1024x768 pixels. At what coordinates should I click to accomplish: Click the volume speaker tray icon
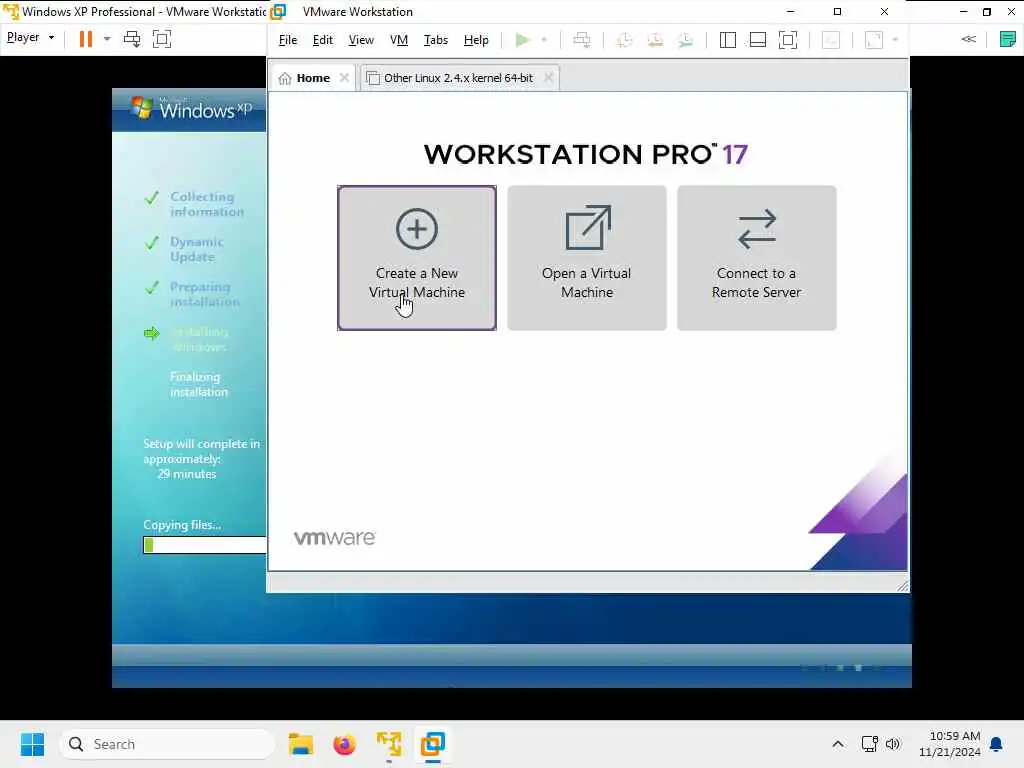click(x=893, y=744)
